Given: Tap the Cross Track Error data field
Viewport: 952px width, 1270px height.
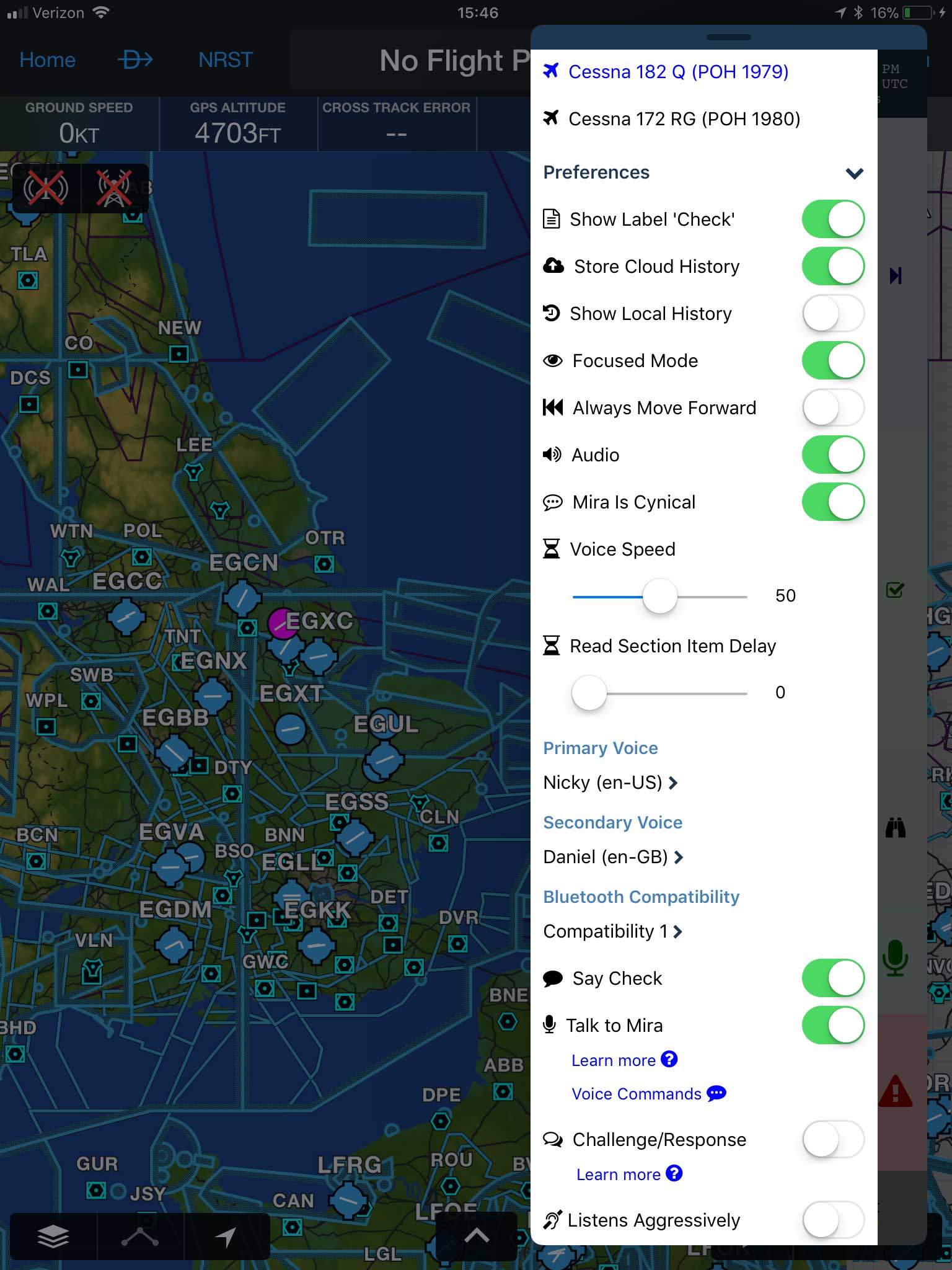Looking at the screenshot, I should pyautogui.click(x=397, y=123).
